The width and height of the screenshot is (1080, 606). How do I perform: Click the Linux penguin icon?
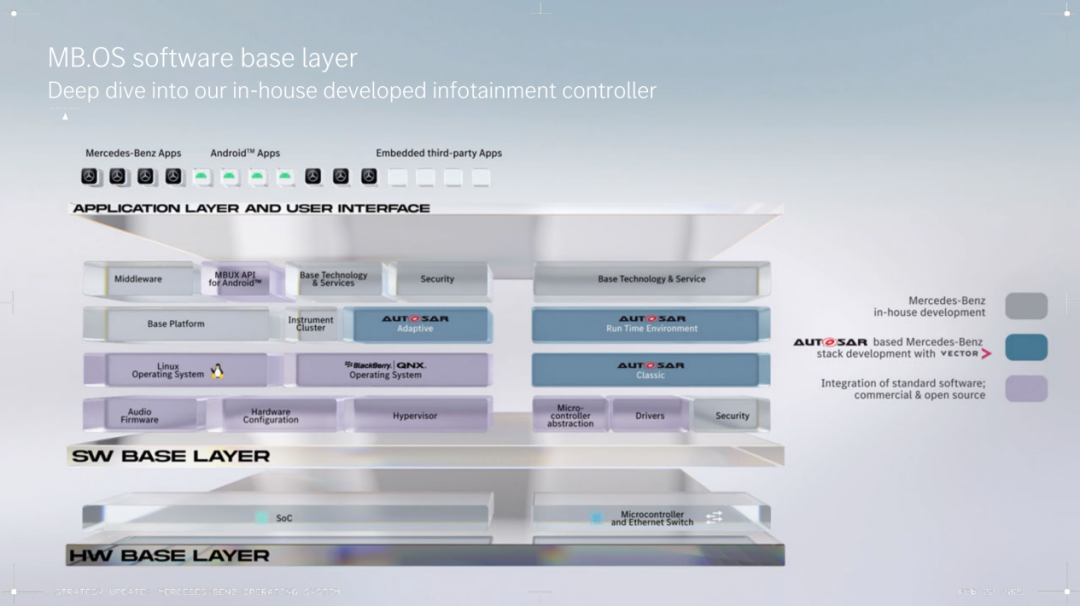pyautogui.click(x=217, y=371)
